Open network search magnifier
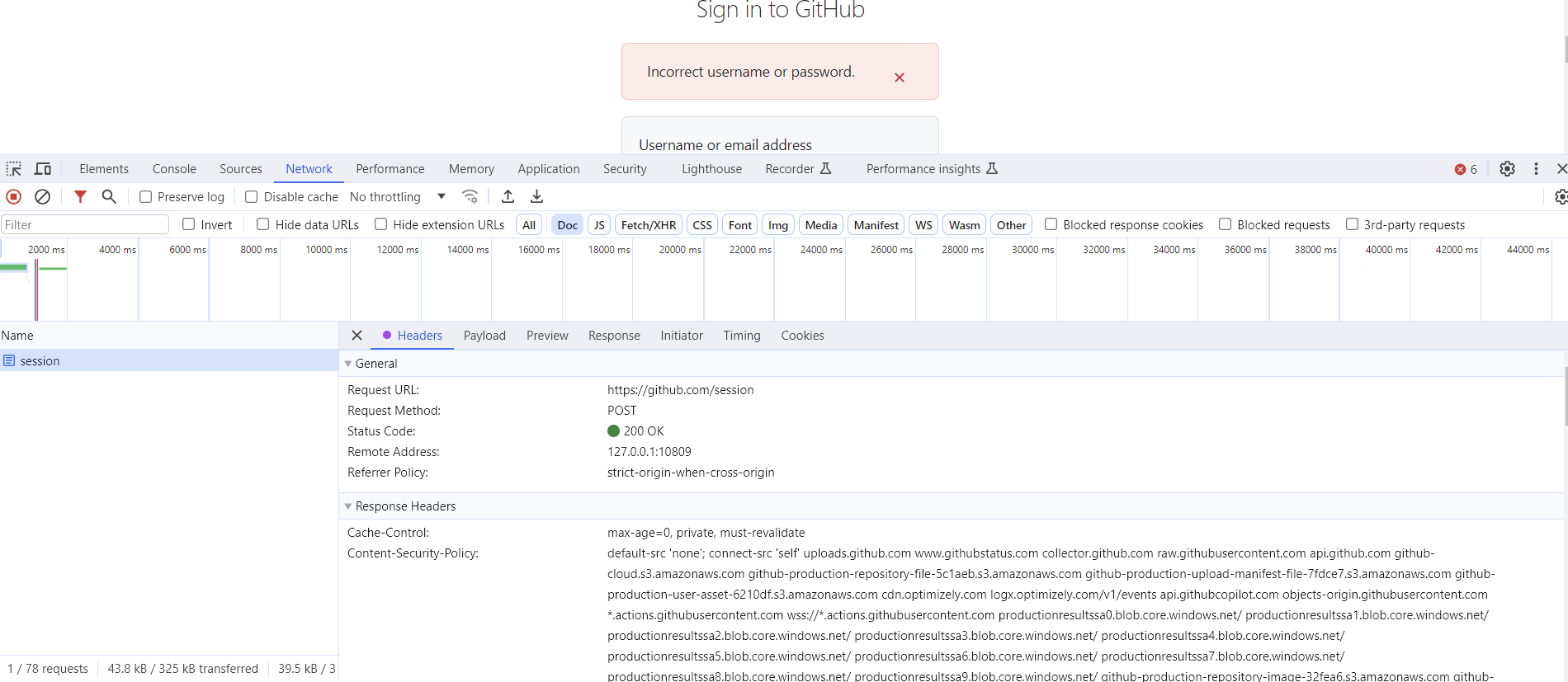This screenshot has width=1568, height=682. [109, 197]
